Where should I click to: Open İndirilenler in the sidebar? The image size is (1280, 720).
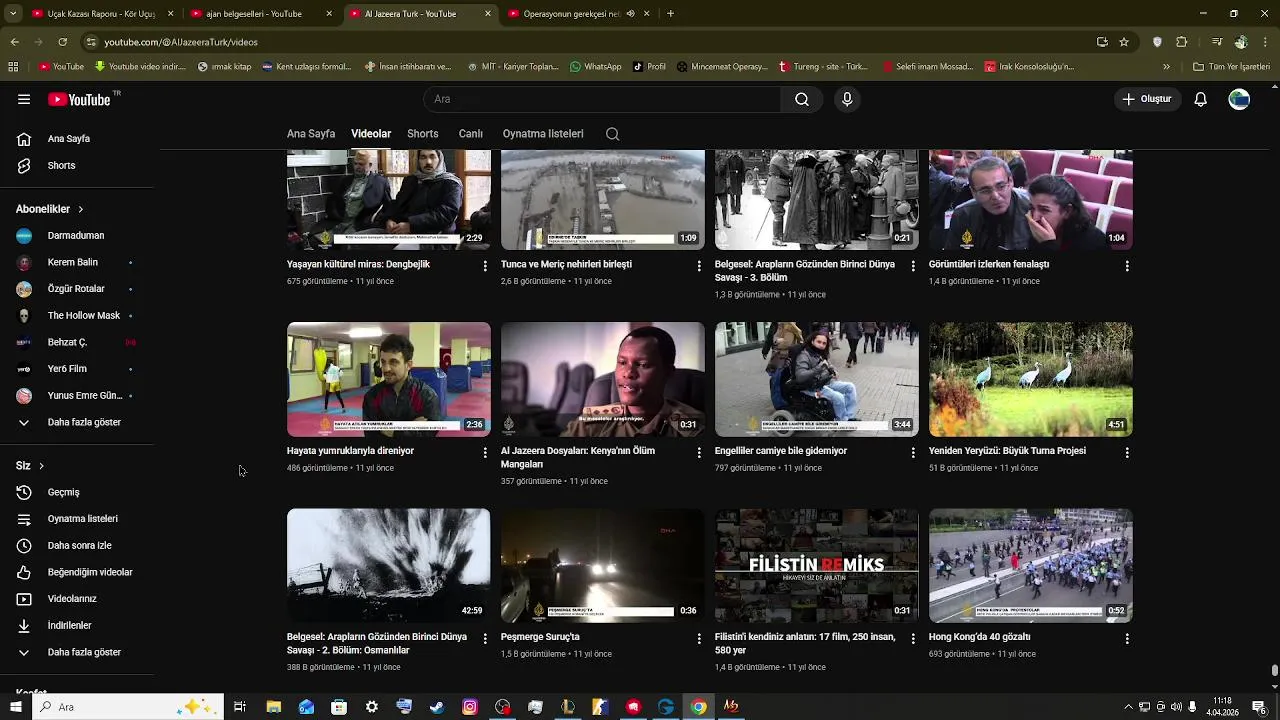click(78, 625)
